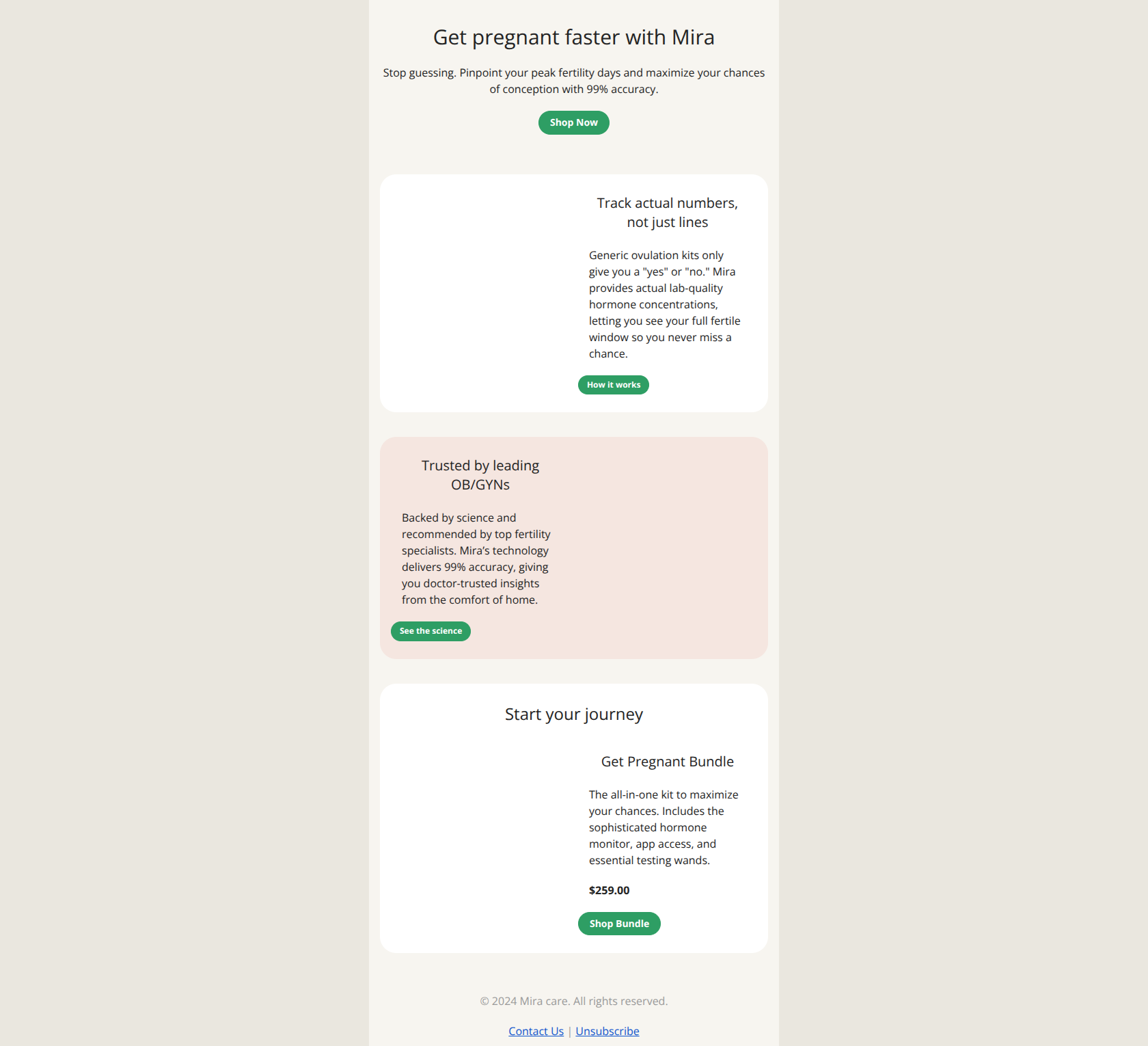The height and width of the screenshot is (1046, 1148).
Task: Click the "Get pregnant faster with Mira" headline
Action: (573, 38)
